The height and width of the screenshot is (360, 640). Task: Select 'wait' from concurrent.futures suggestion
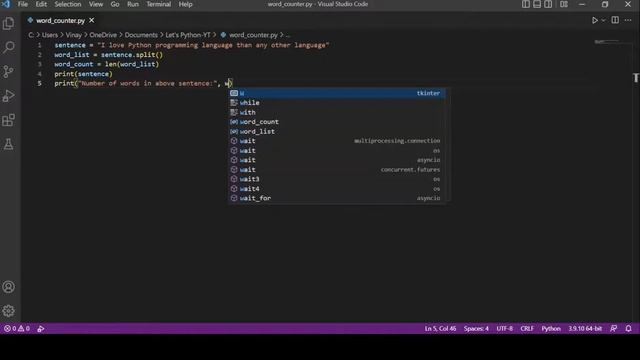point(337,169)
